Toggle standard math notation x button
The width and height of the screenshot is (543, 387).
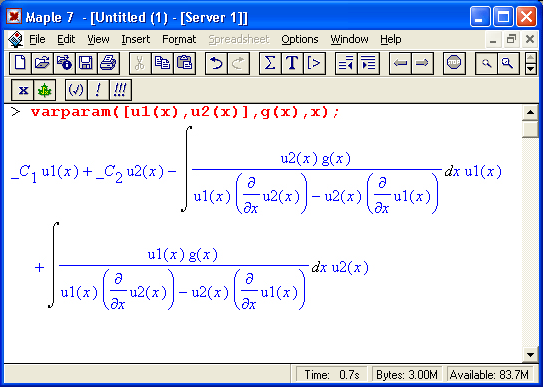pos(23,90)
